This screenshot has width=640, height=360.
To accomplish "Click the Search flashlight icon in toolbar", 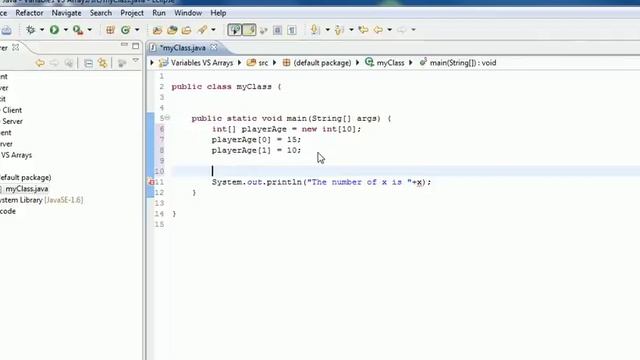I will 202,30.
